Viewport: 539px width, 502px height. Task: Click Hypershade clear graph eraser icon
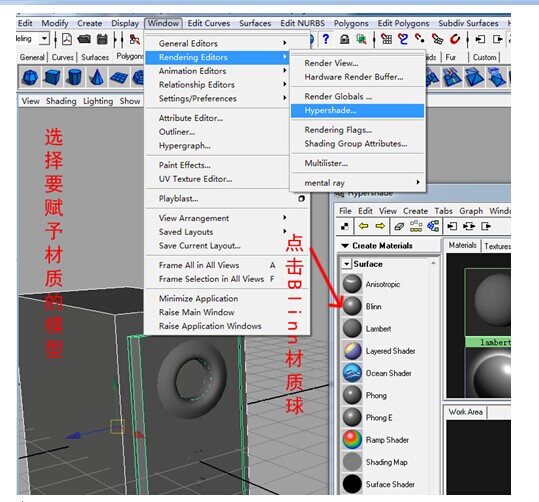[x=399, y=226]
